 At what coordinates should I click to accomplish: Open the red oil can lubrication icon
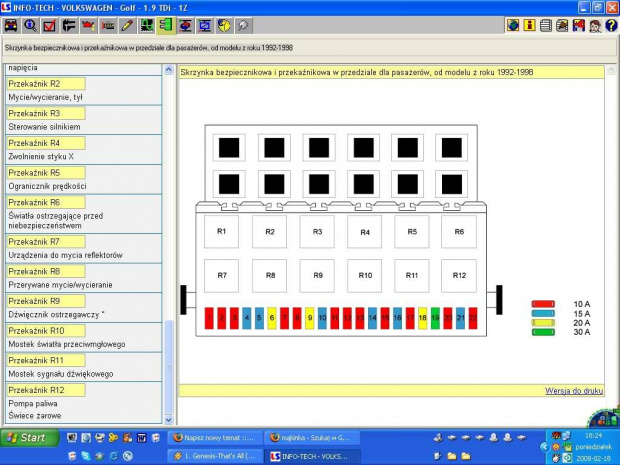[88, 26]
